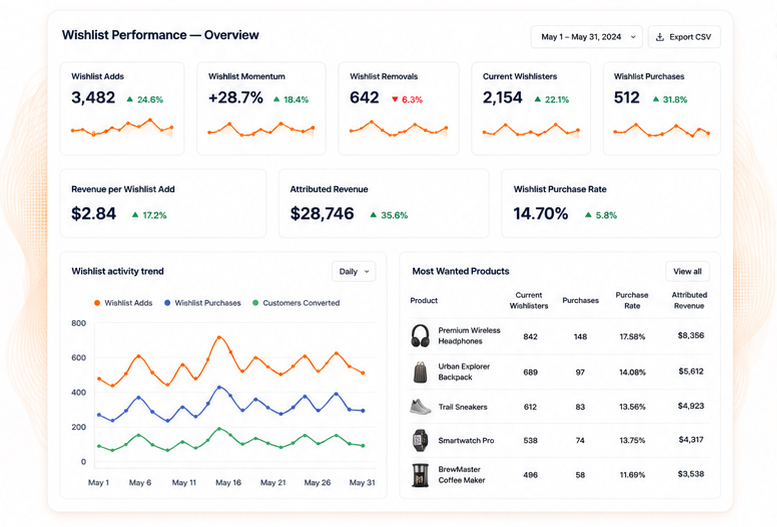Click the up arrow beside 17.2% revenue per add
This screenshot has height=527, width=777.
point(135,215)
